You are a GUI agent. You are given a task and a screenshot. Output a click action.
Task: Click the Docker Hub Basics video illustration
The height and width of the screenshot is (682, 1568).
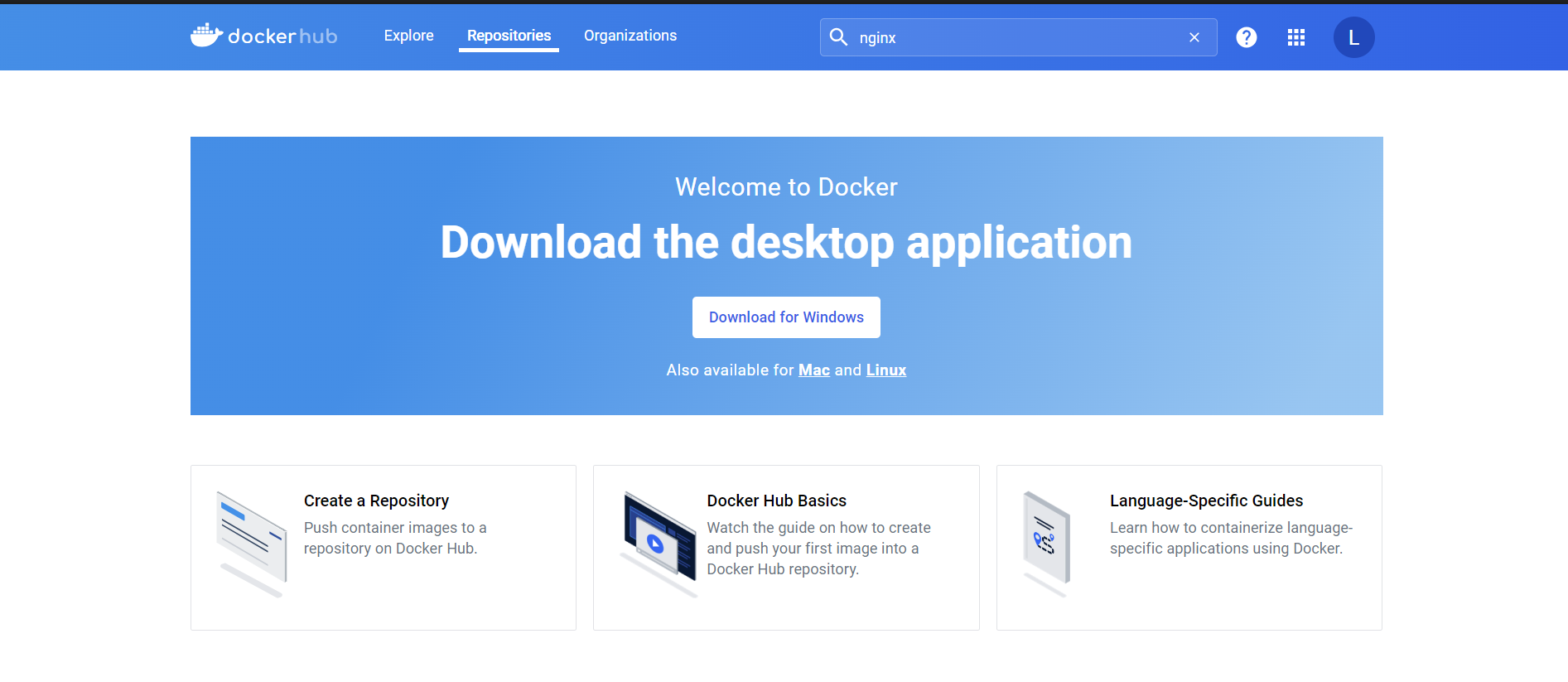tap(659, 543)
